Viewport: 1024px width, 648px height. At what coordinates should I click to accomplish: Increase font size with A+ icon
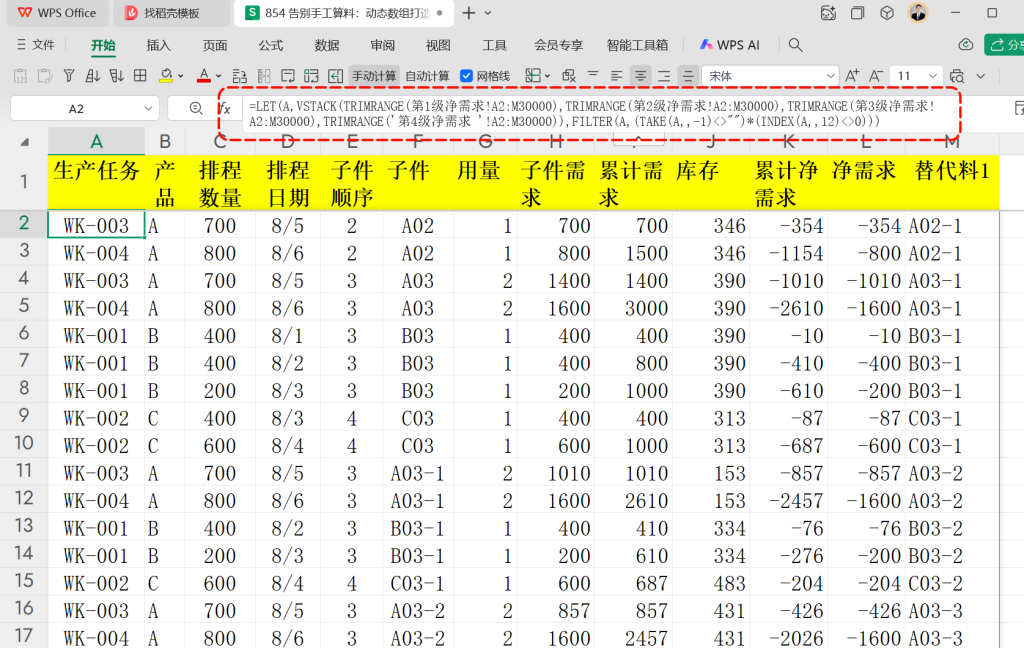(x=852, y=76)
